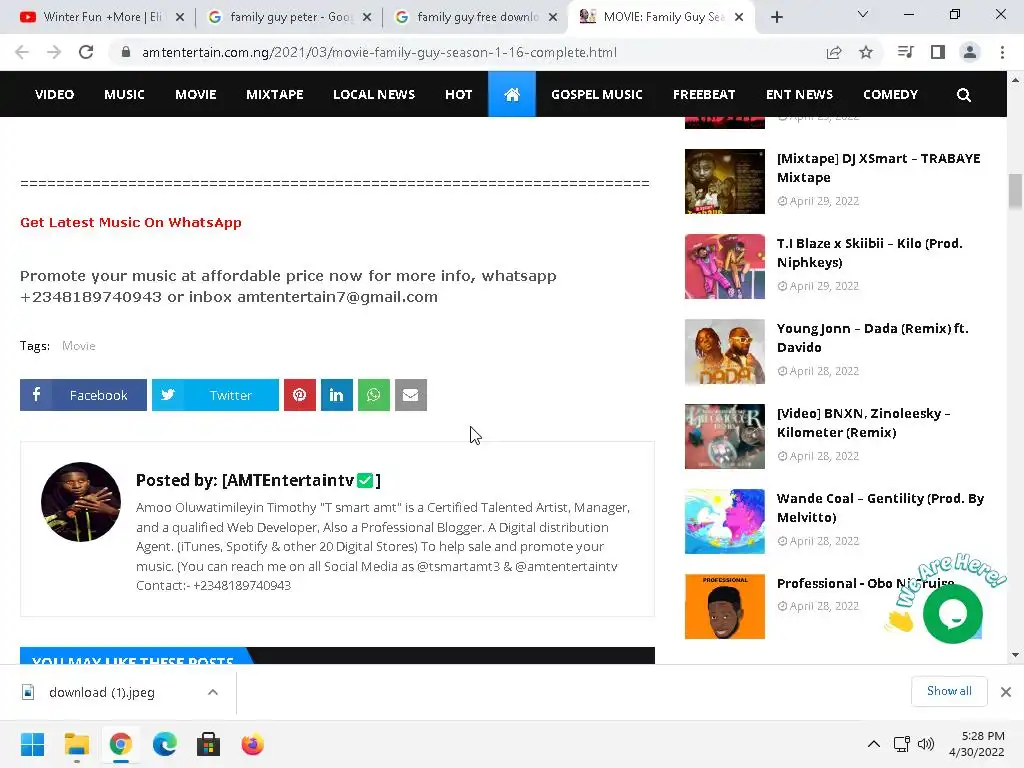The image size is (1024, 768).
Task: Open the tab search chevron
Action: 863,14
